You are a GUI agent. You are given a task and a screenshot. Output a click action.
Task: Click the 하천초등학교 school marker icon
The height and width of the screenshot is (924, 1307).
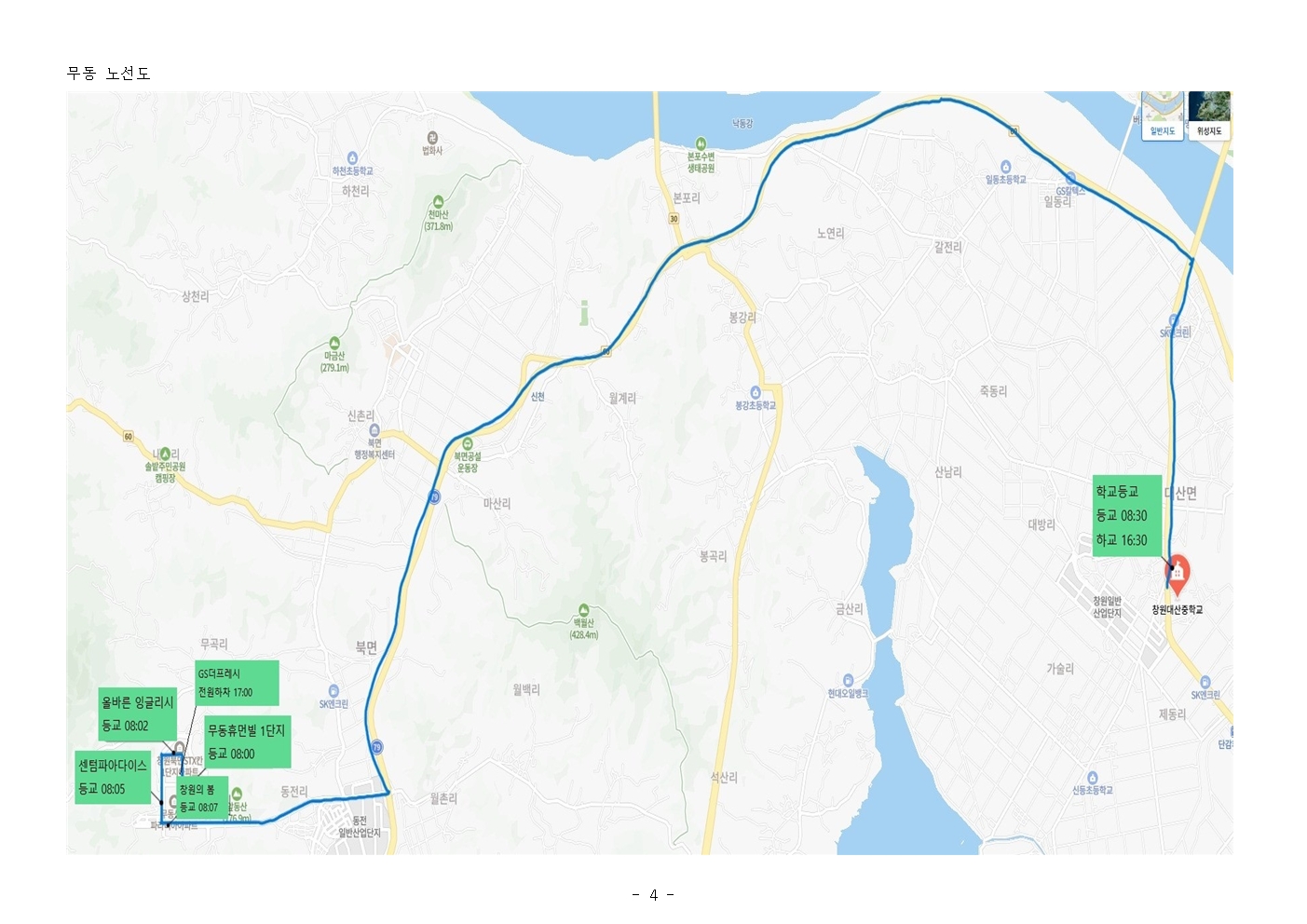click(352, 158)
